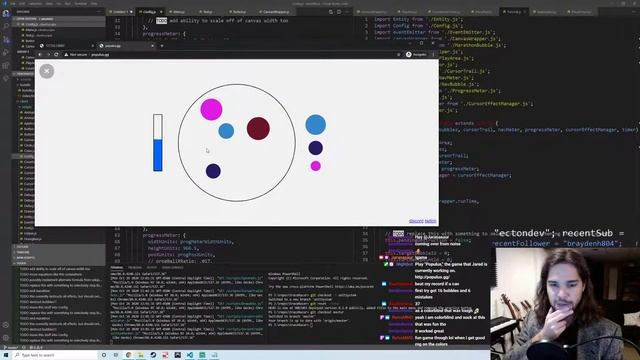Reload the populus.gg page
This screenshot has width=640, height=360.
pyautogui.click(x=56, y=54)
